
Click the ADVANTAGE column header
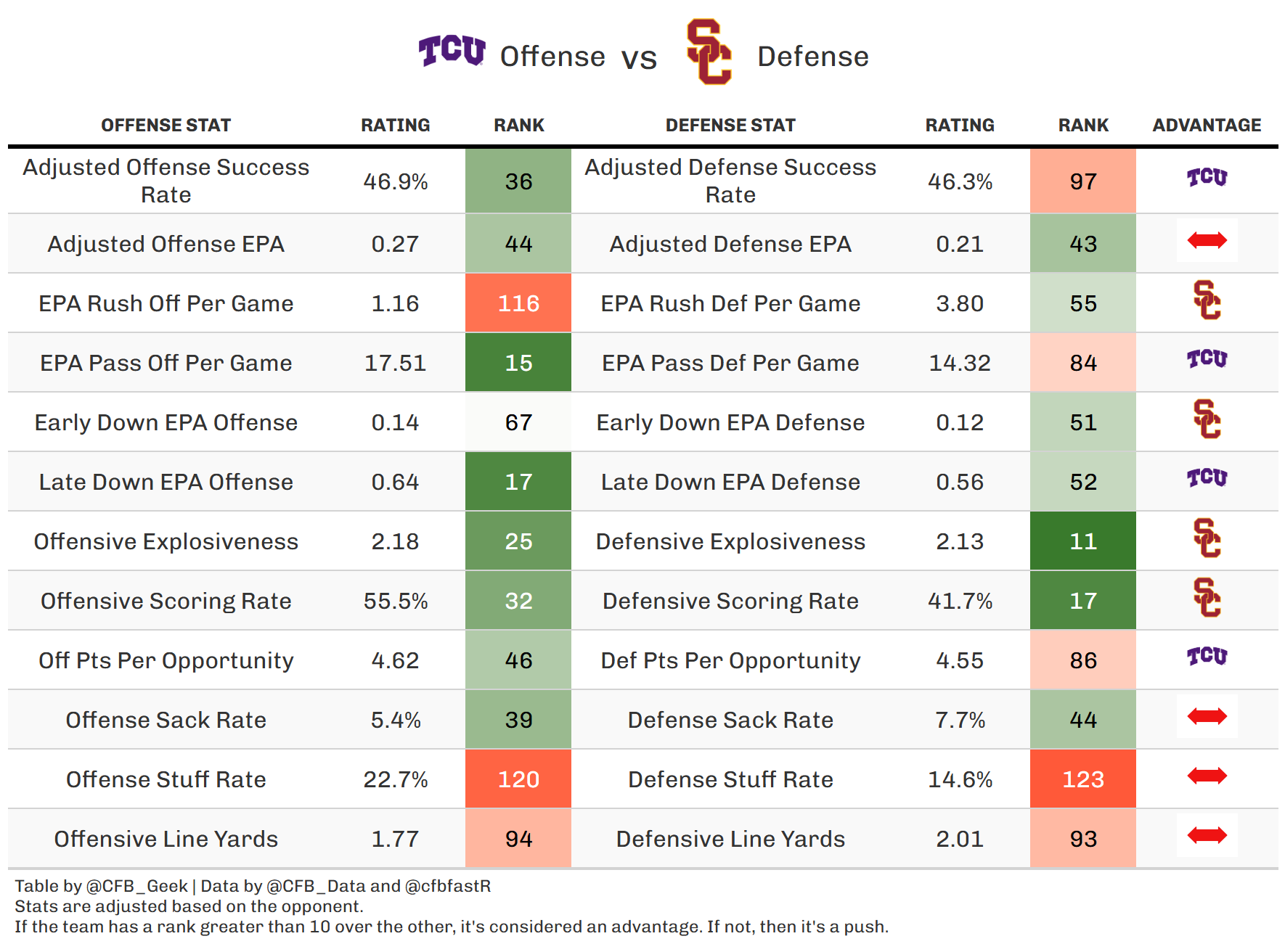pos(1207,126)
